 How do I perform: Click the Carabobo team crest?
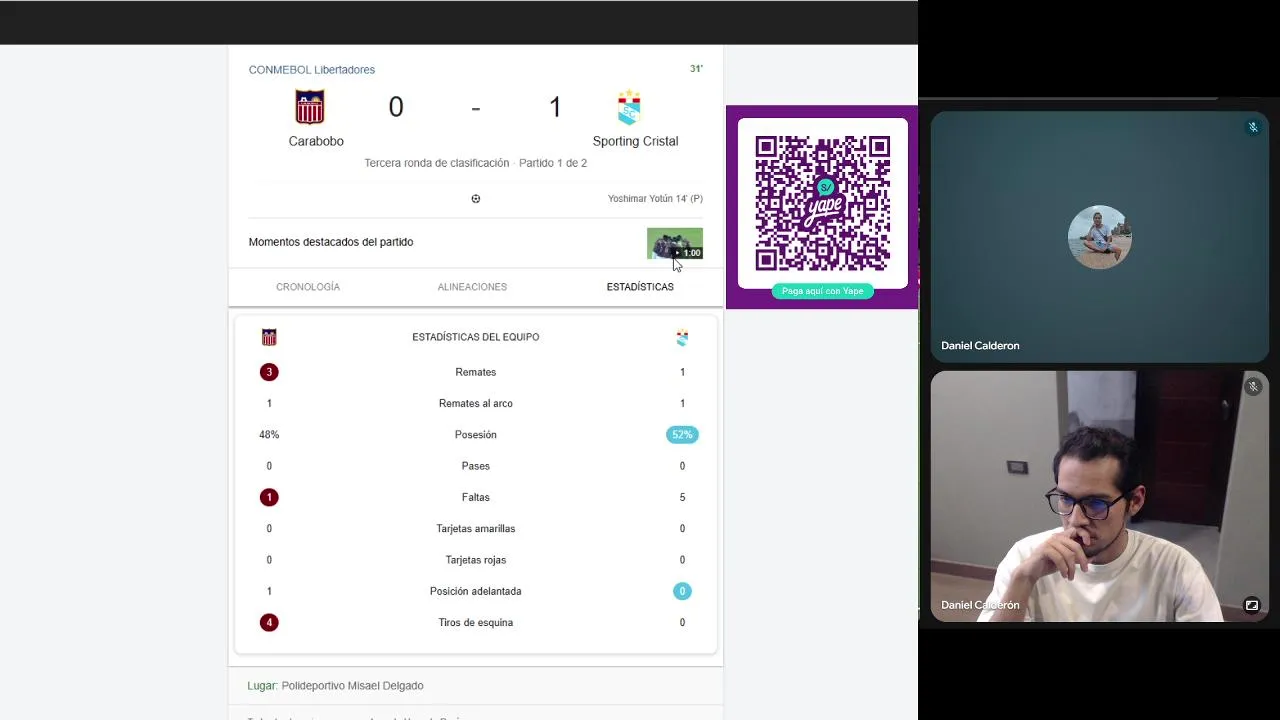310,107
